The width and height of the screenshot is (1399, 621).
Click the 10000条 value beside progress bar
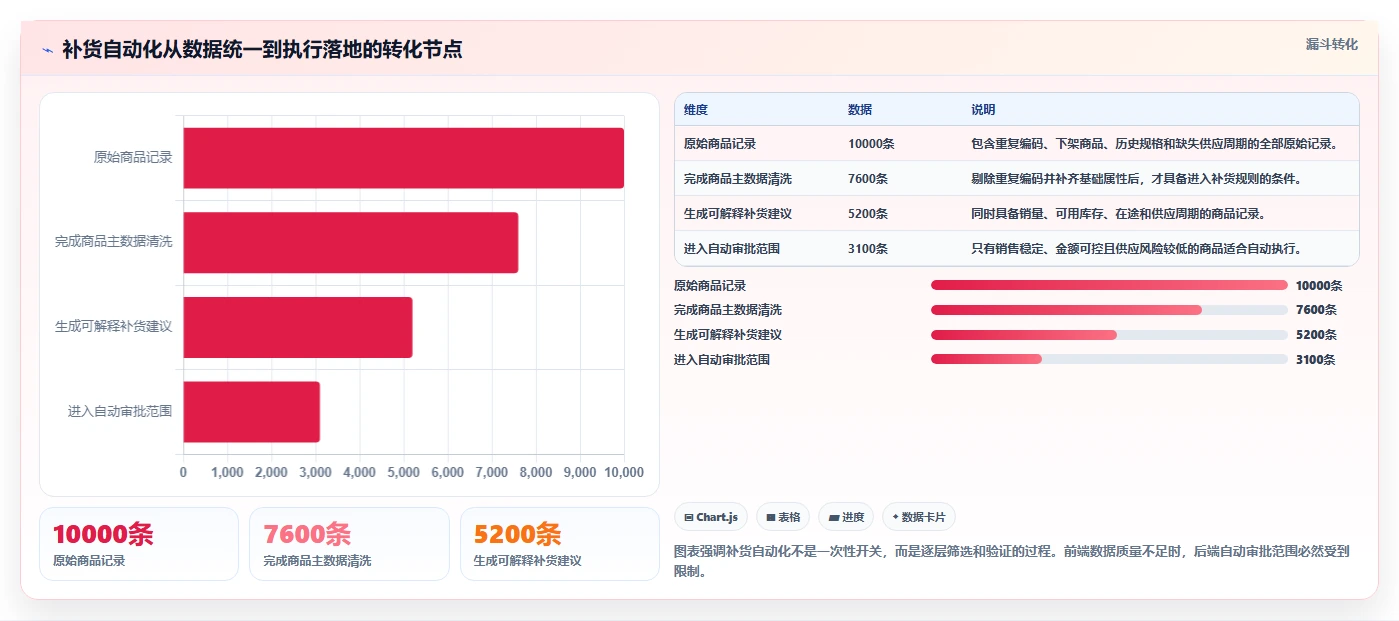click(1318, 285)
